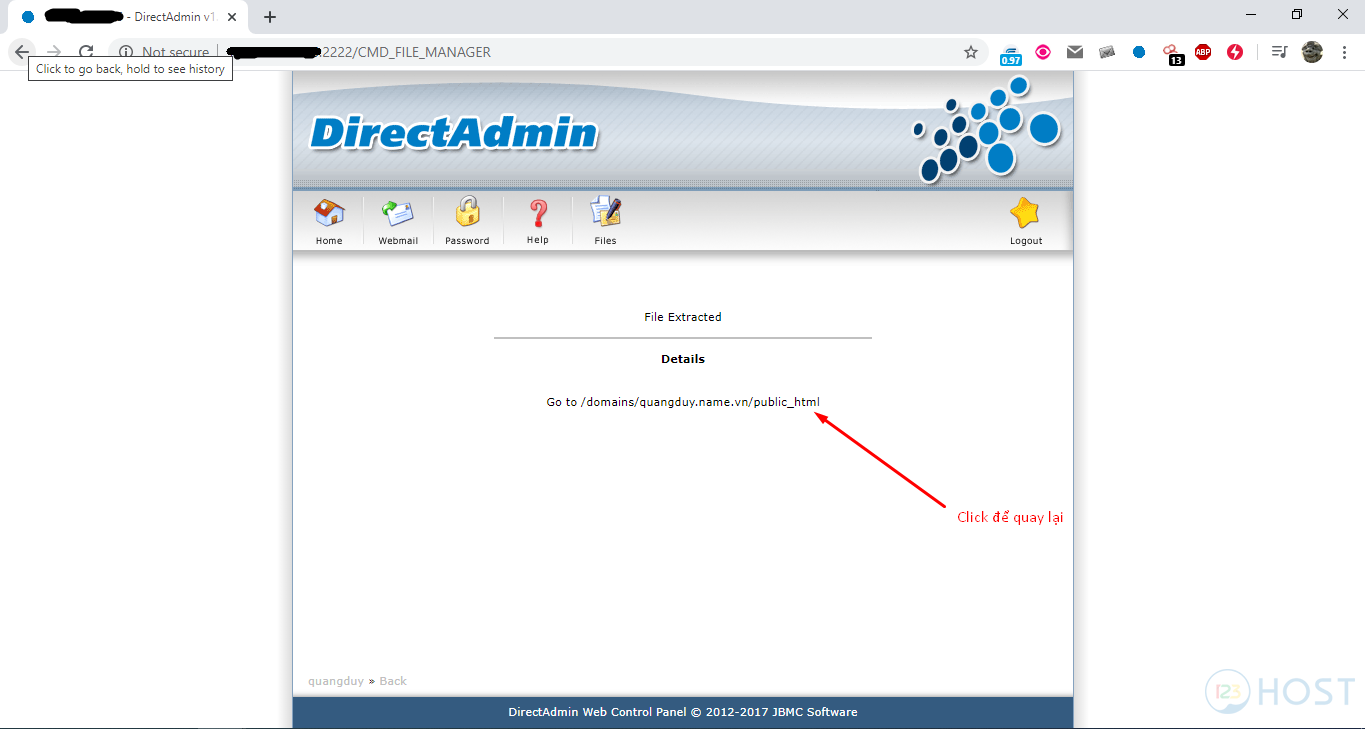
Task: Select the DirectAdmin browser tab
Action: 128,17
